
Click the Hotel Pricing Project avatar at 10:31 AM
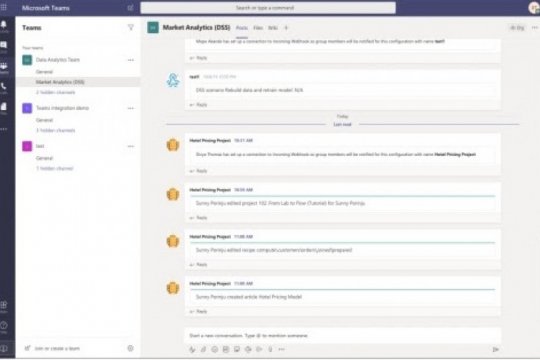(173, 145)
